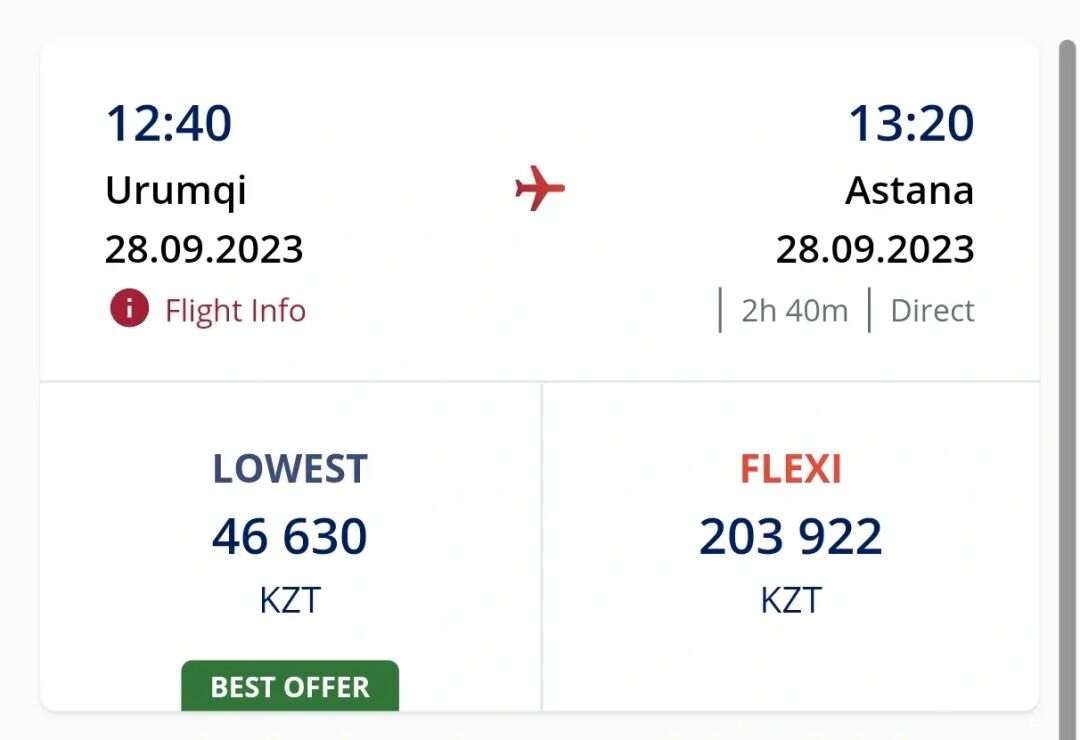Click the red Flight Info circle icon

click(x=129, y=310)
